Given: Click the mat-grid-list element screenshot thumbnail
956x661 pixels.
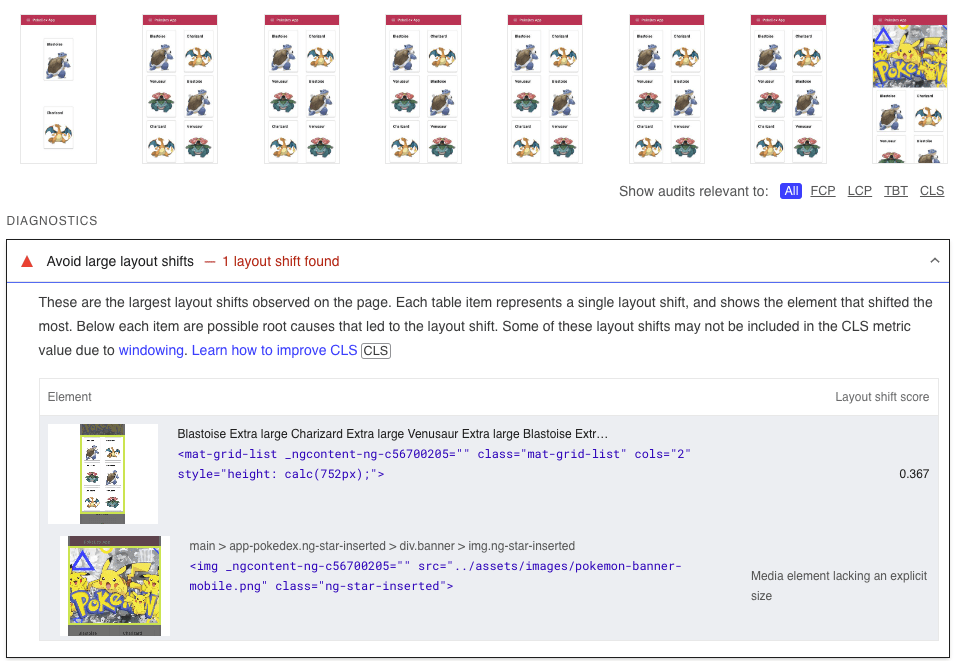Looking at the screenshot, I should coord(102,474).
